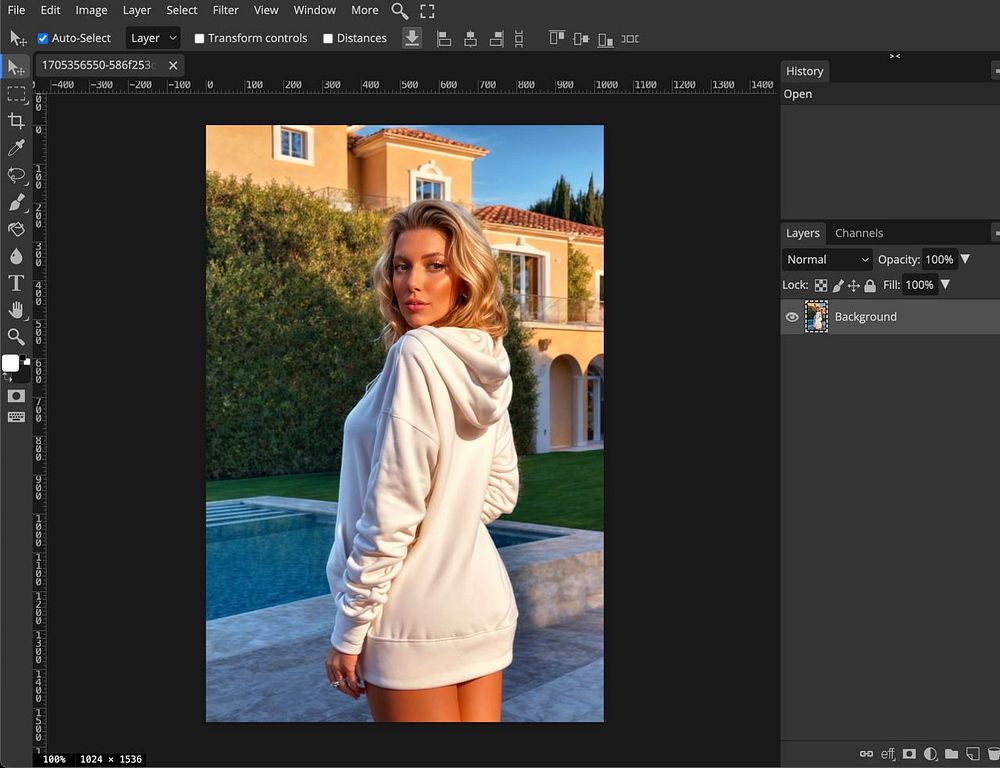1000x768 pixels.
Task: Open the Filter menu
Action: point(225,10)
